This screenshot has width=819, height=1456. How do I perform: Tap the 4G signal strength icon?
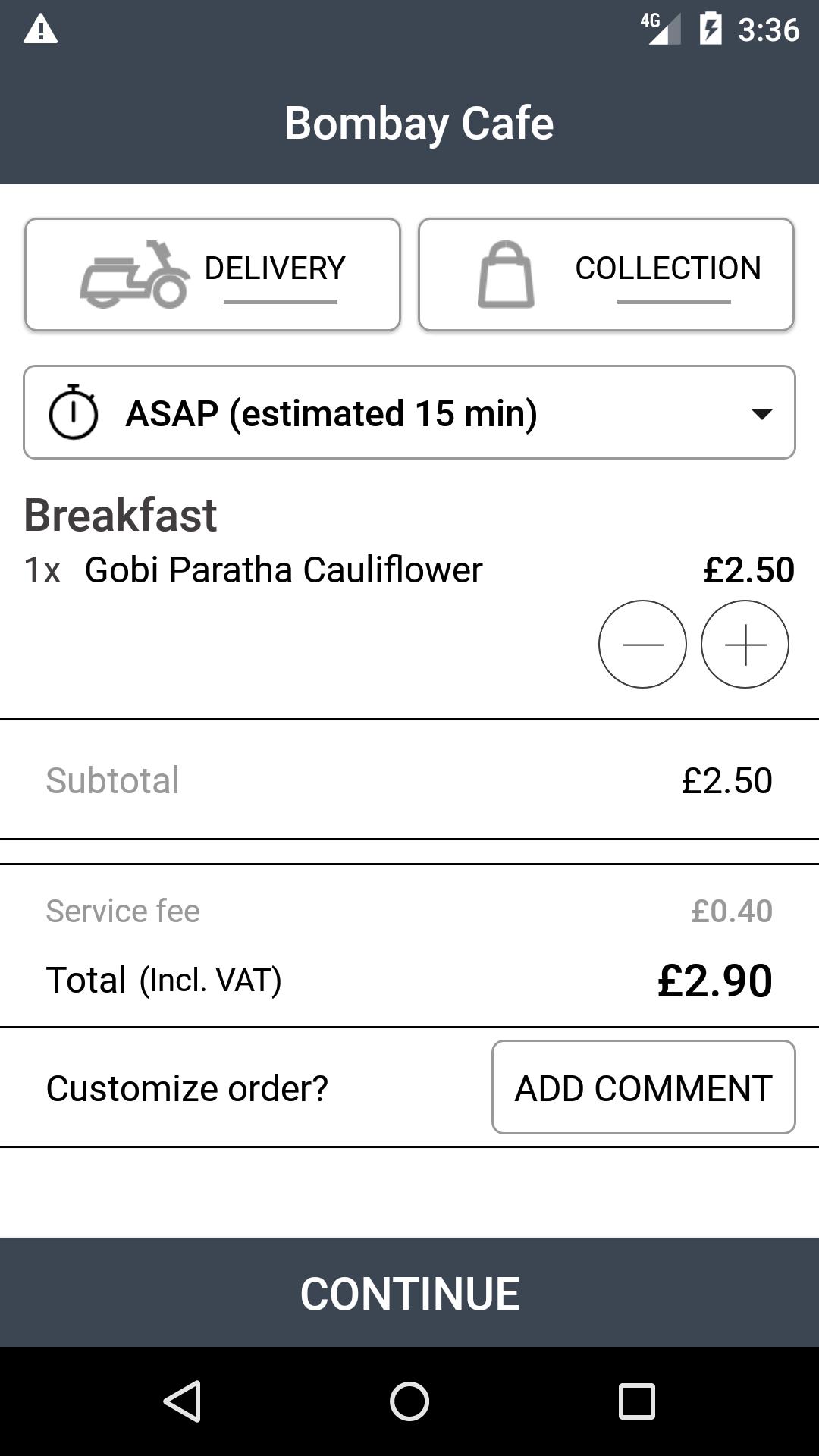(x=661, y=30)
